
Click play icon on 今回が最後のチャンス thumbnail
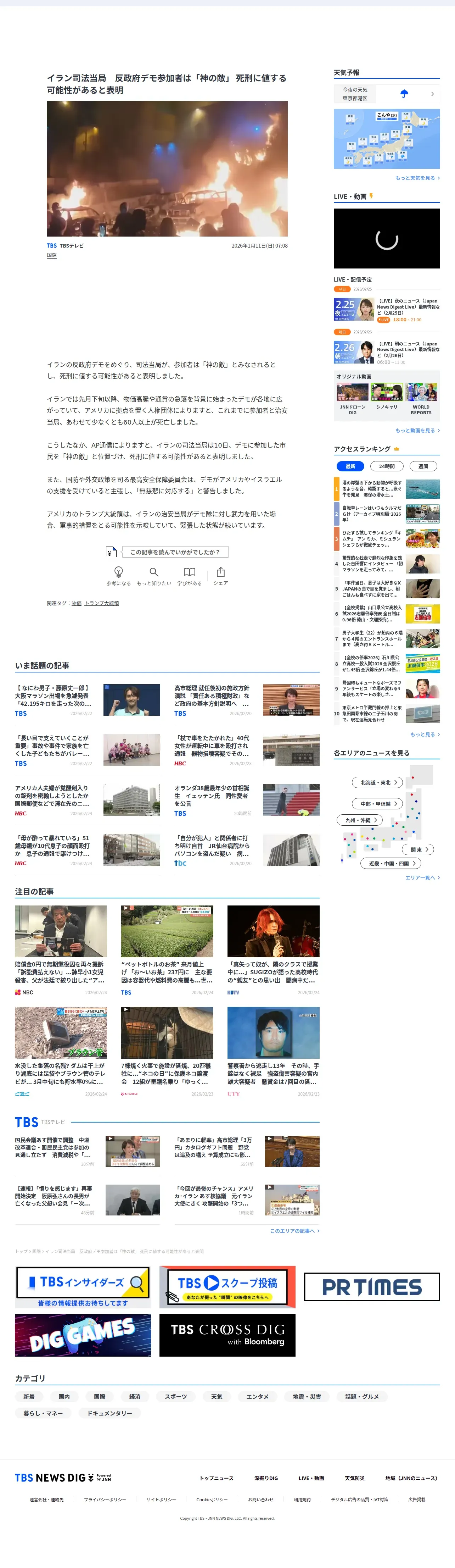click(x=269, y=1187)
